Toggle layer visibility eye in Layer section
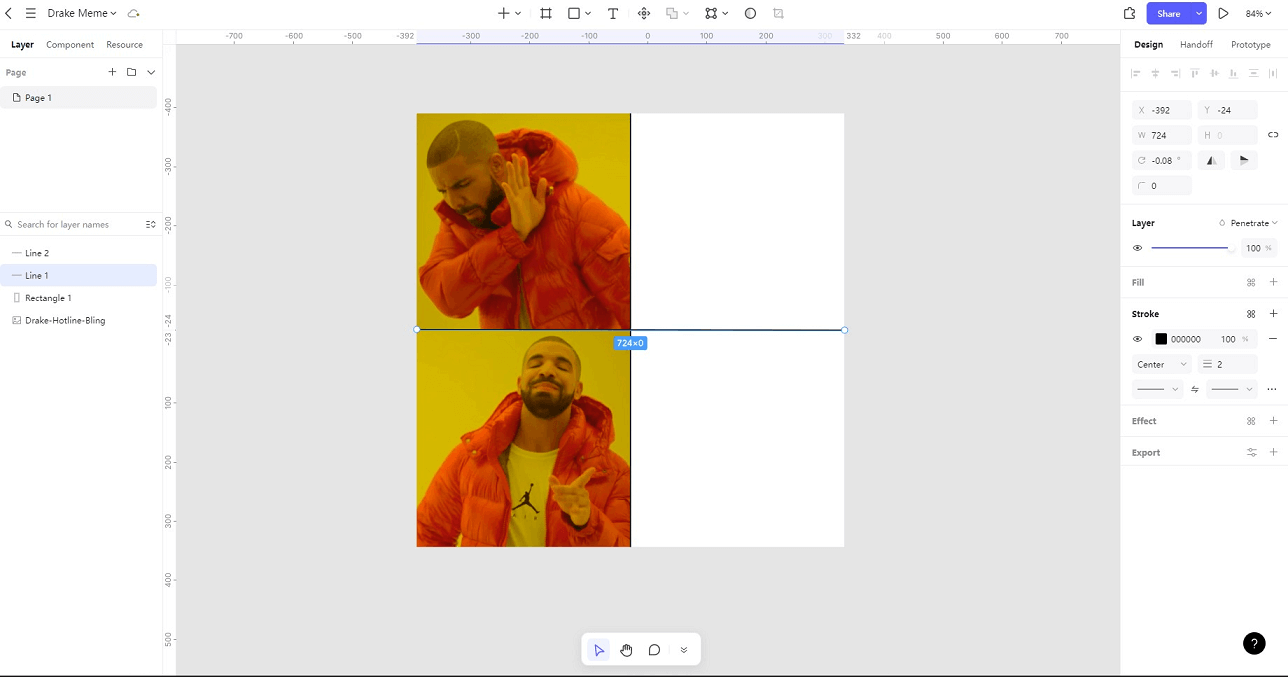Viewport: 1288px width, 677px height. 1137,248
